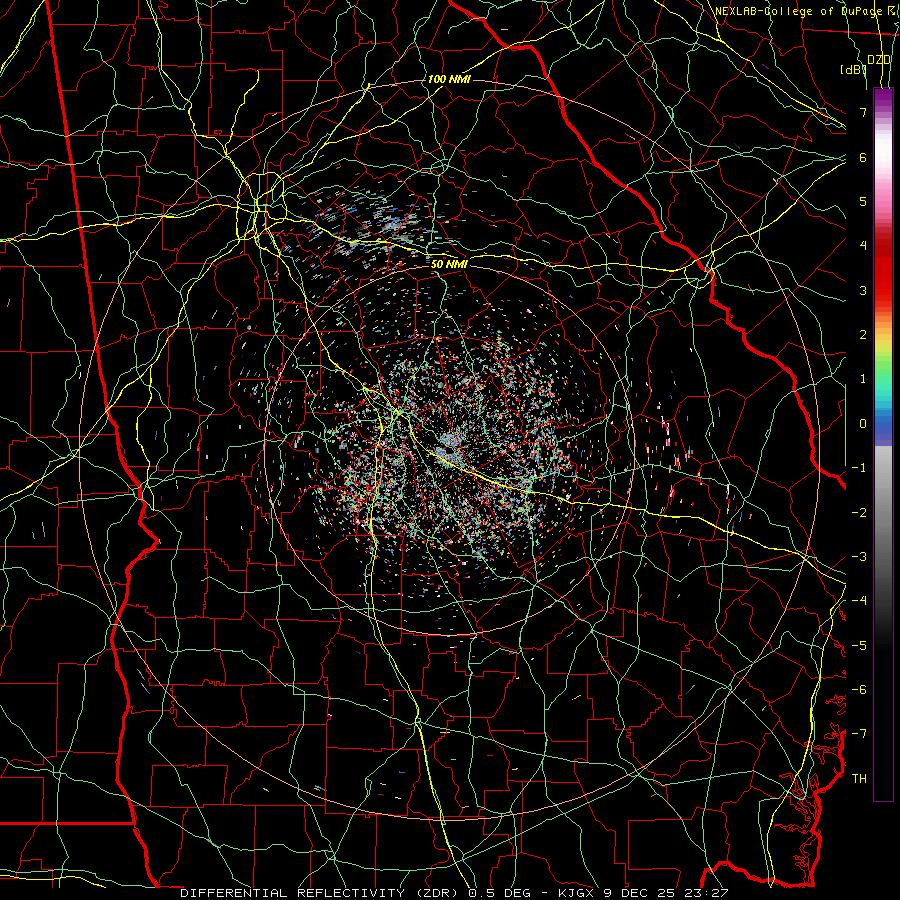This screenshot has width=900, height=900.
Task: Click the yellow band of the ZDR color bar
Action: [x=883, y=344]
